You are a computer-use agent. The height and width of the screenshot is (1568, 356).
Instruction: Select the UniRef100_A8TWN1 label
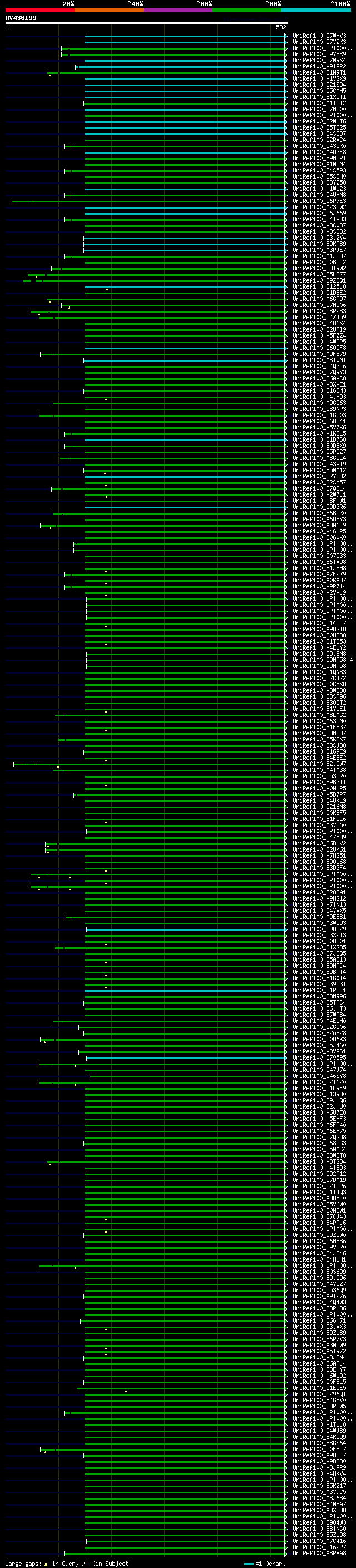tap(319, 360)
